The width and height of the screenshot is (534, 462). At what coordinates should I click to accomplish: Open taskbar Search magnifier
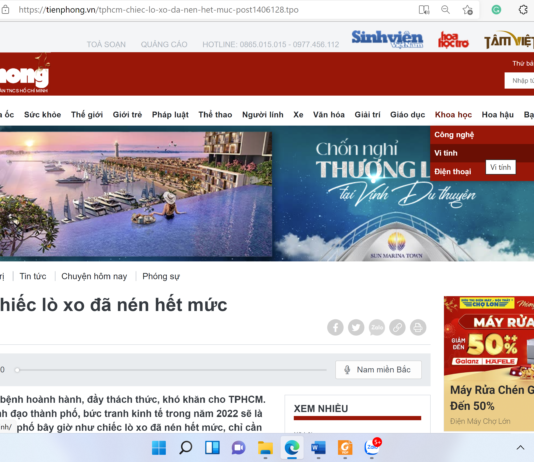click(186, 447)
